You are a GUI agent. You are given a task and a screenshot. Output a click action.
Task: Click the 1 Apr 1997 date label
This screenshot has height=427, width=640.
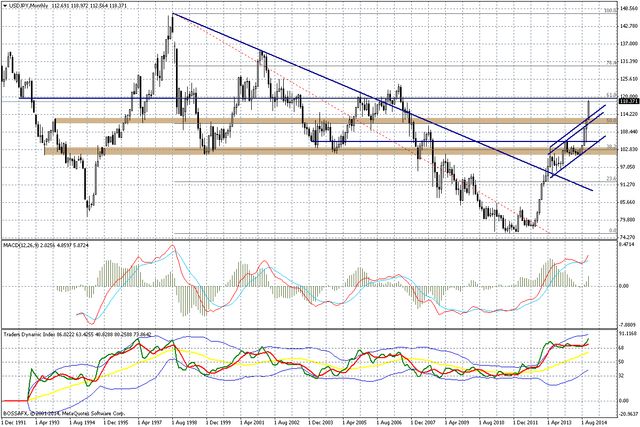pos(150,422)
